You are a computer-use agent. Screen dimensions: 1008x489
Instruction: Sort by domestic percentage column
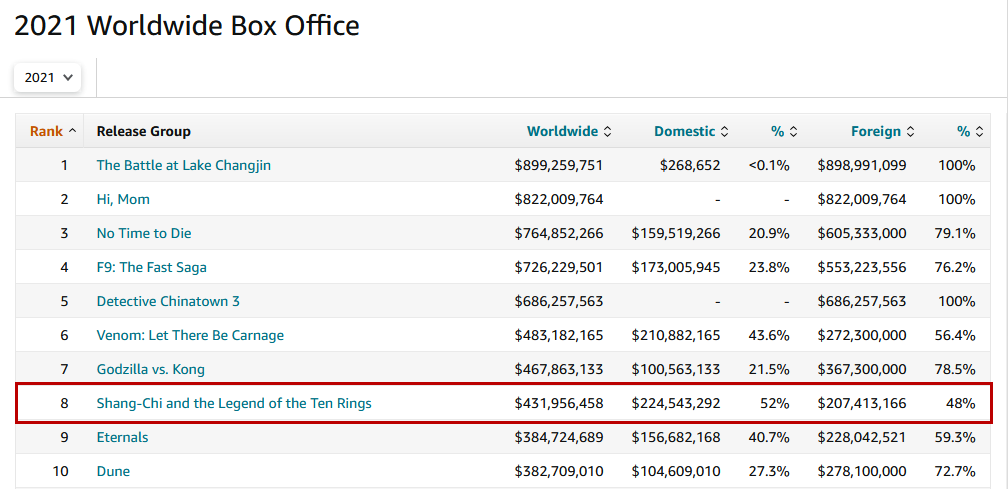(x=784, y=131)
